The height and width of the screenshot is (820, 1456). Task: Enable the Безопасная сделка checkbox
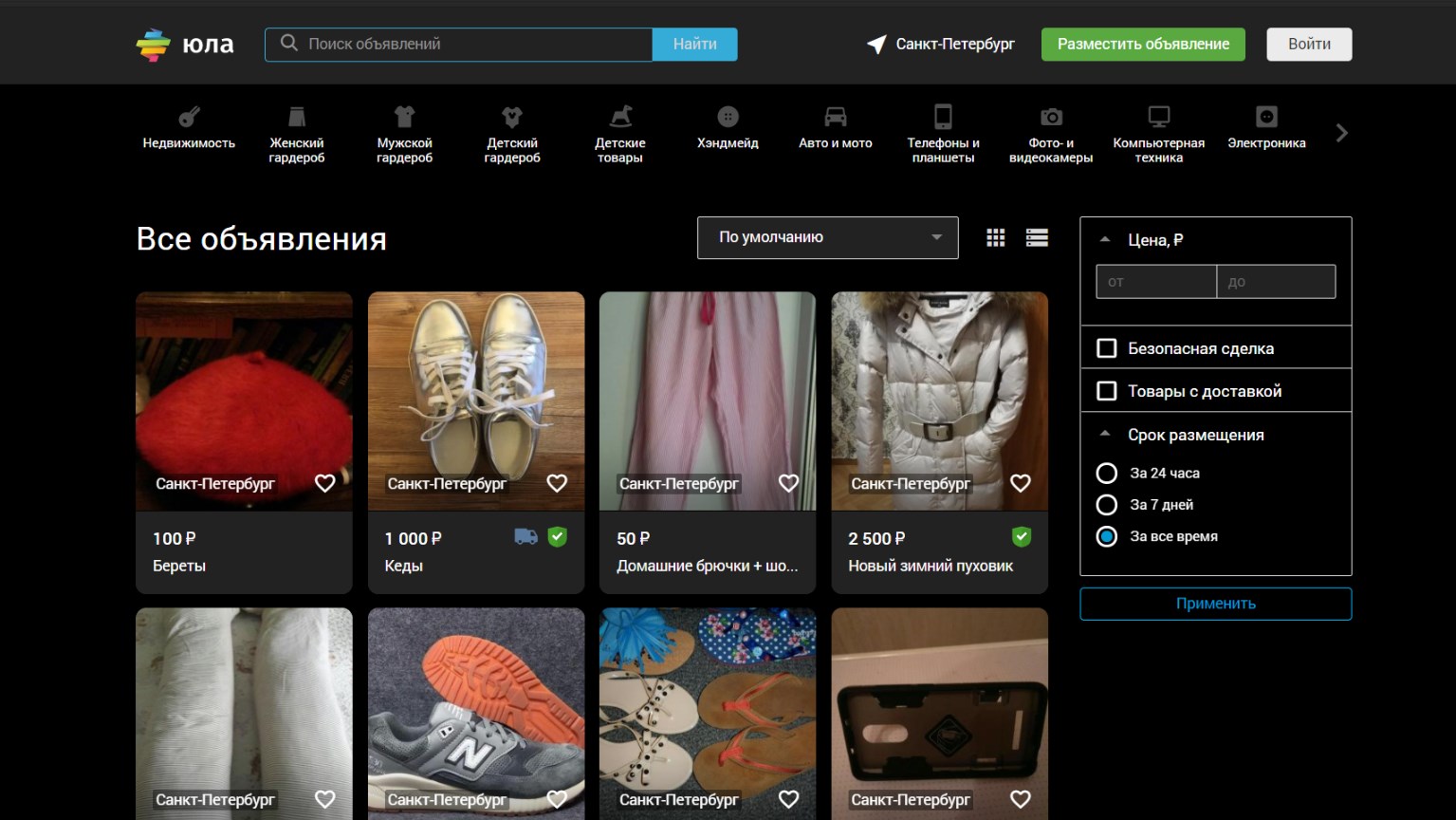point(1106,348)
